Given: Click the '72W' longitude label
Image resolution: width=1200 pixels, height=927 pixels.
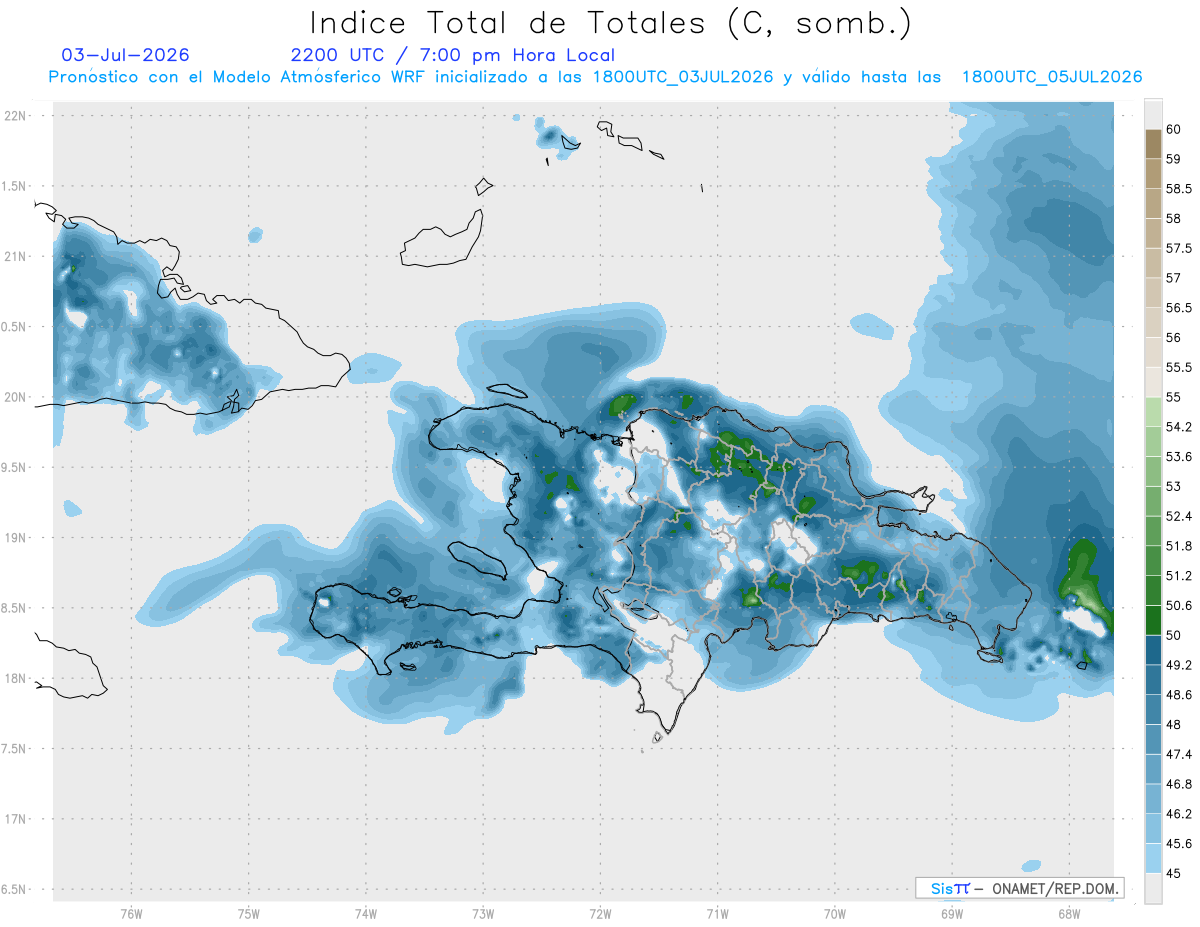Looking at the screenshot, I should 600,913.
